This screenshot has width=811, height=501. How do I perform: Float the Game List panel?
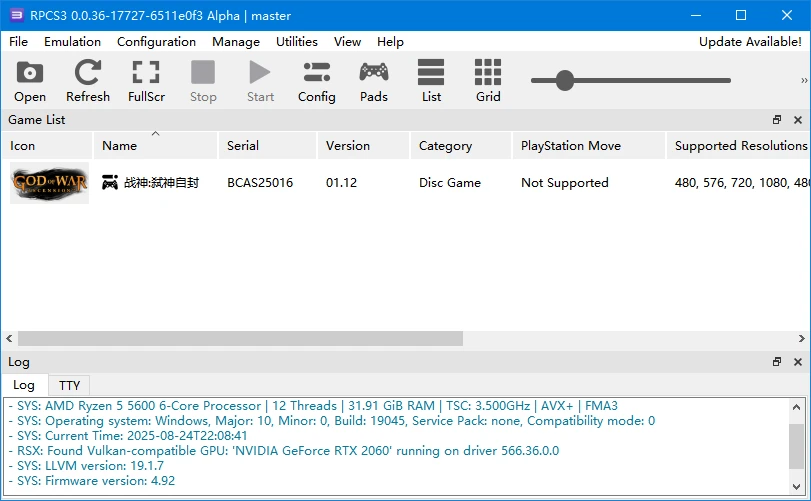pyautogui.click(x=776, y=120)
